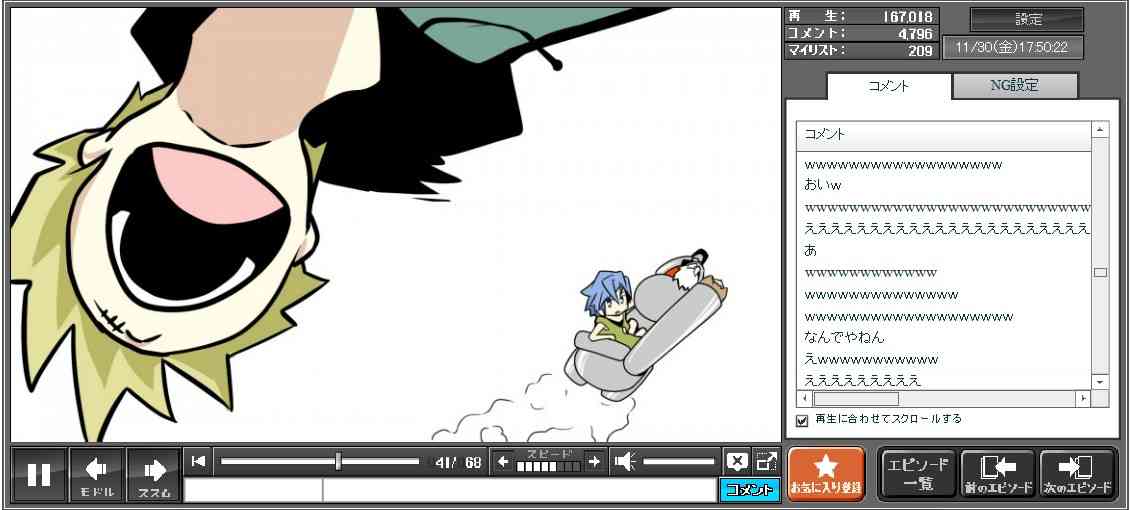This screenshot has height=510, width=1131.
Task: Decrease playback speed with left arrow
Action: (x=504, y=461)
